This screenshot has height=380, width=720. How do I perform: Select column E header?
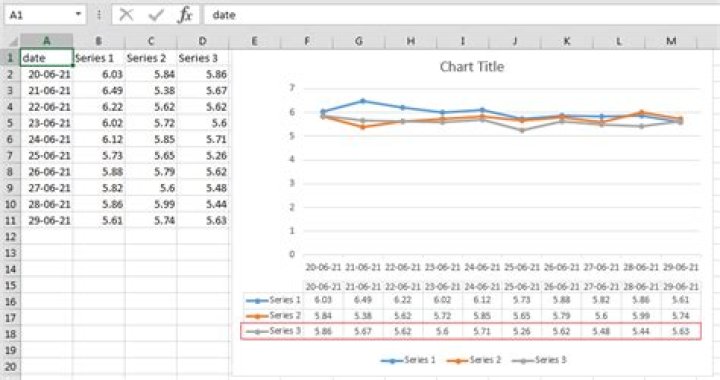[x=254, y=41]
